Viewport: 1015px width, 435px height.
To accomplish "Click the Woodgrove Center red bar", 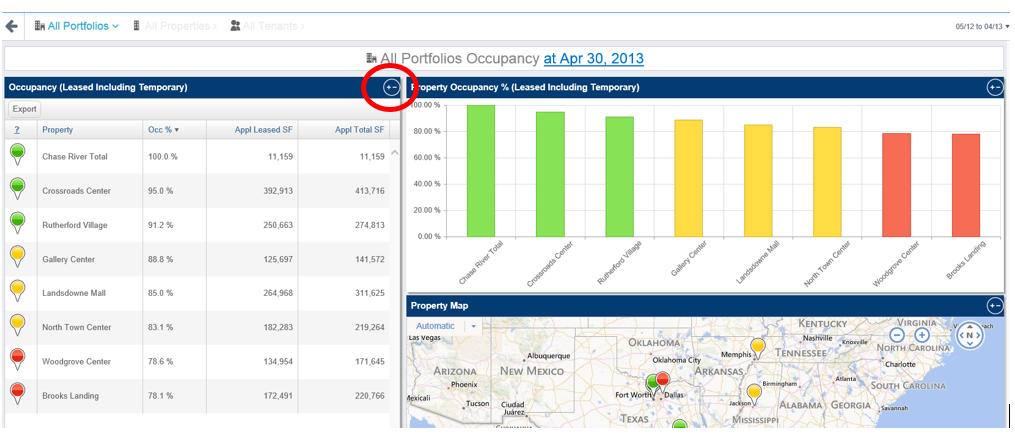I will (897, 184).
